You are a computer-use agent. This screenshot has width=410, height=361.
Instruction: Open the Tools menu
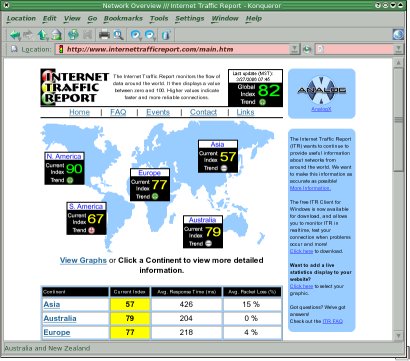point(159,19)
